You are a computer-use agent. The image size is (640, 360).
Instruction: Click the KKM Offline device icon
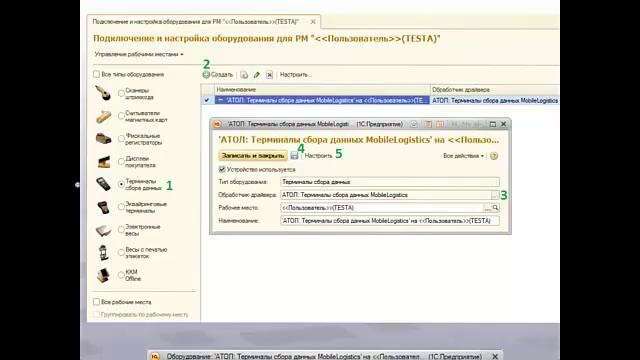point(103,276)
